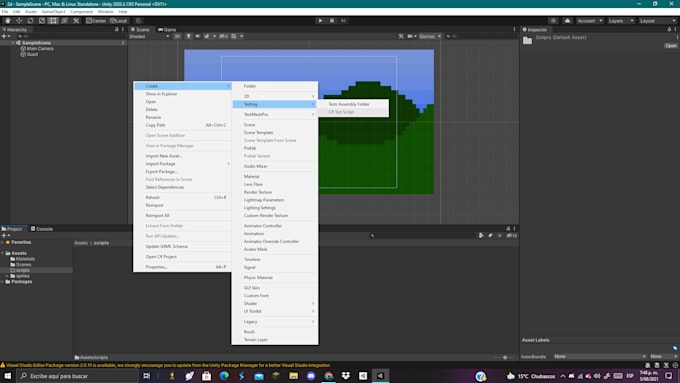Toggle the Scene grid icon

pos(234,36)
